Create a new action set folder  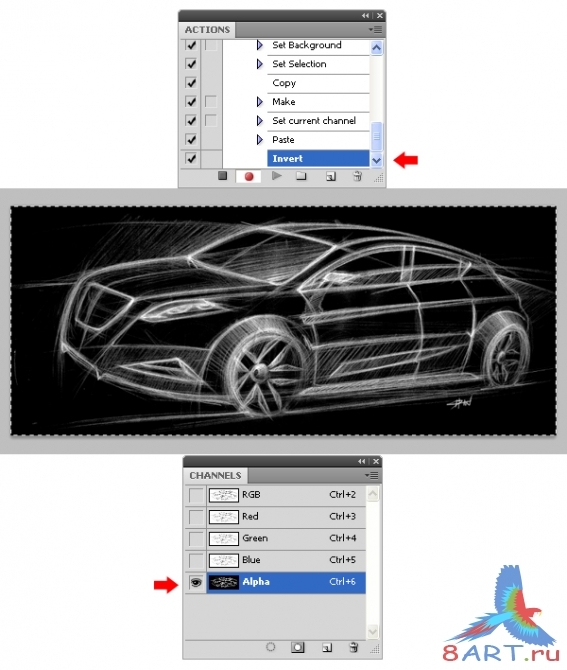301,176
